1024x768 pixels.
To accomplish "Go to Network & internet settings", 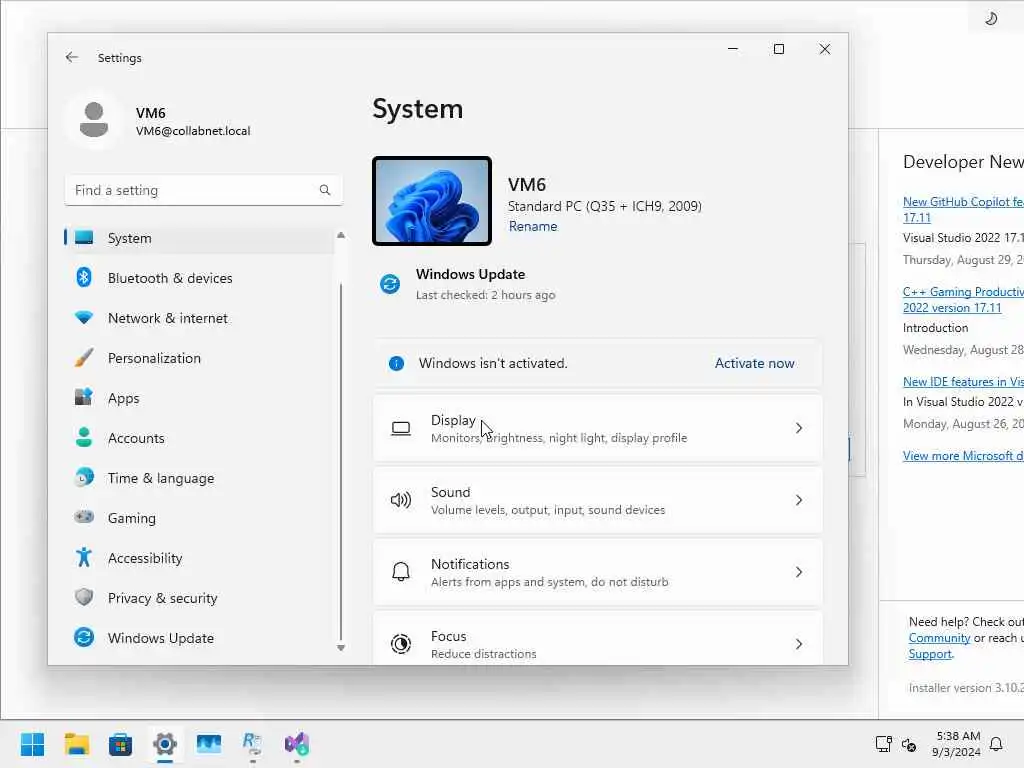I will [x=199, y=318].
